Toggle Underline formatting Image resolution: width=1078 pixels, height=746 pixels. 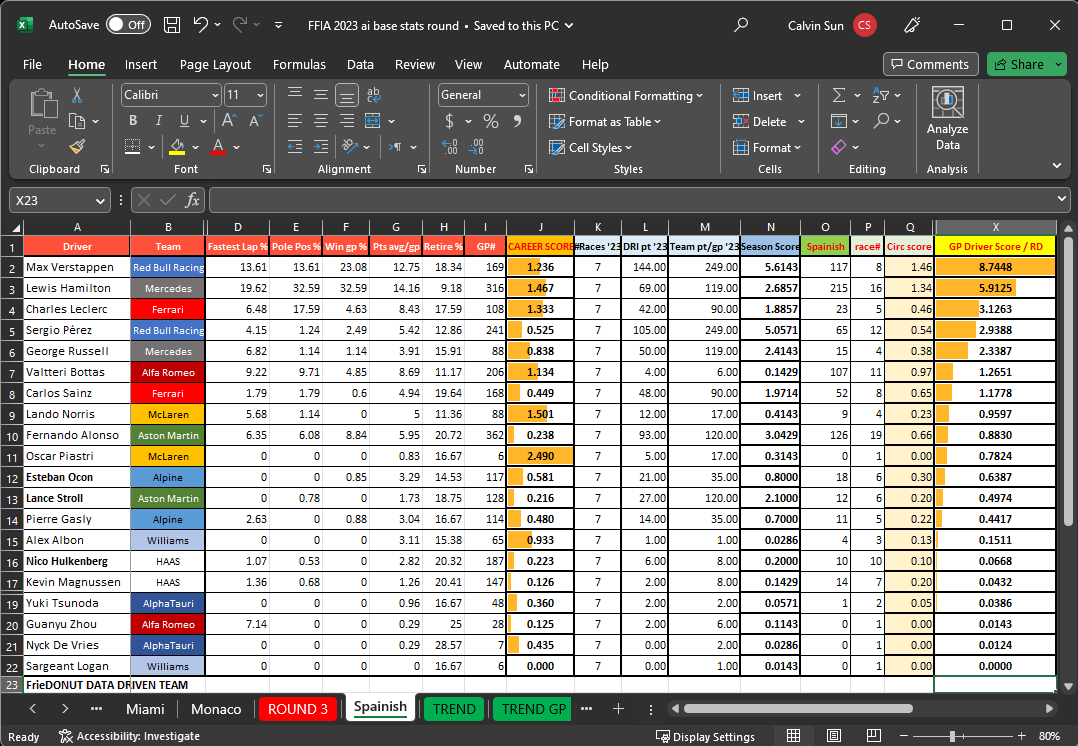pyautogui.click(x=184, y=121)
